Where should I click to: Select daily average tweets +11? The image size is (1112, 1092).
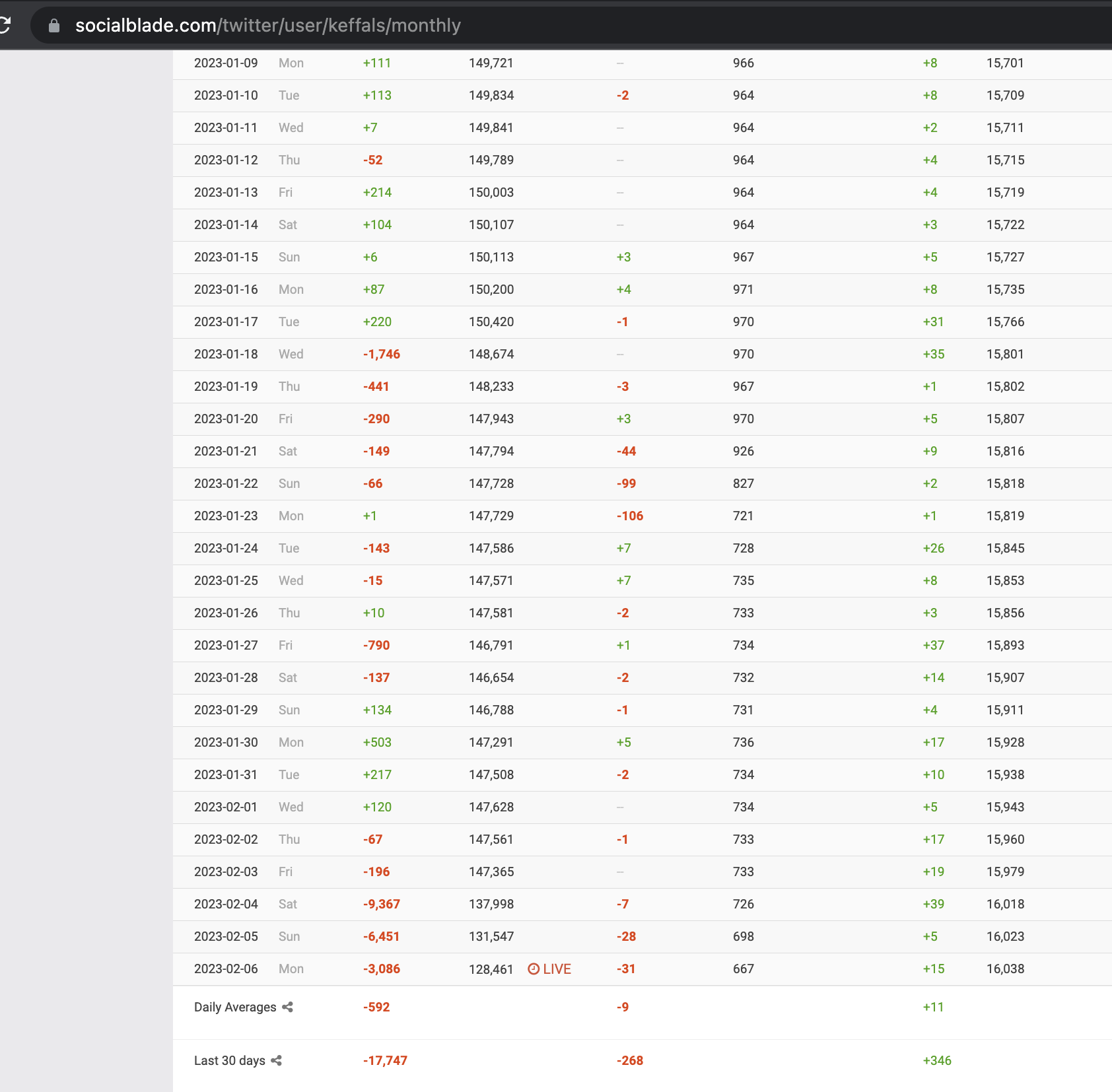click(933, 1007)
